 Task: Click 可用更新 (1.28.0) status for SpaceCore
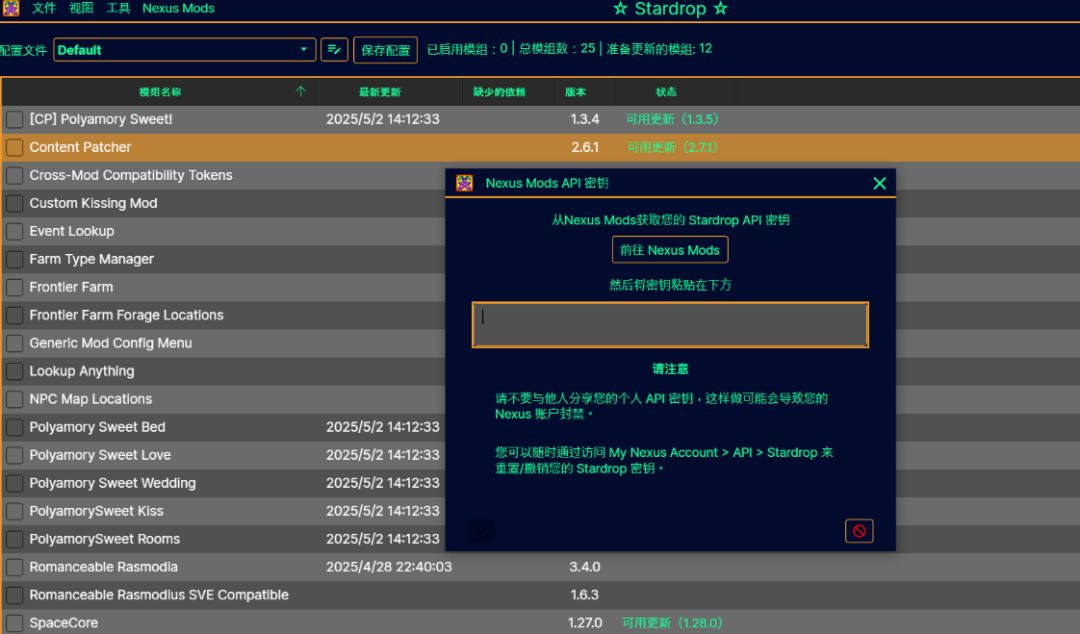(x=672, y=623)
